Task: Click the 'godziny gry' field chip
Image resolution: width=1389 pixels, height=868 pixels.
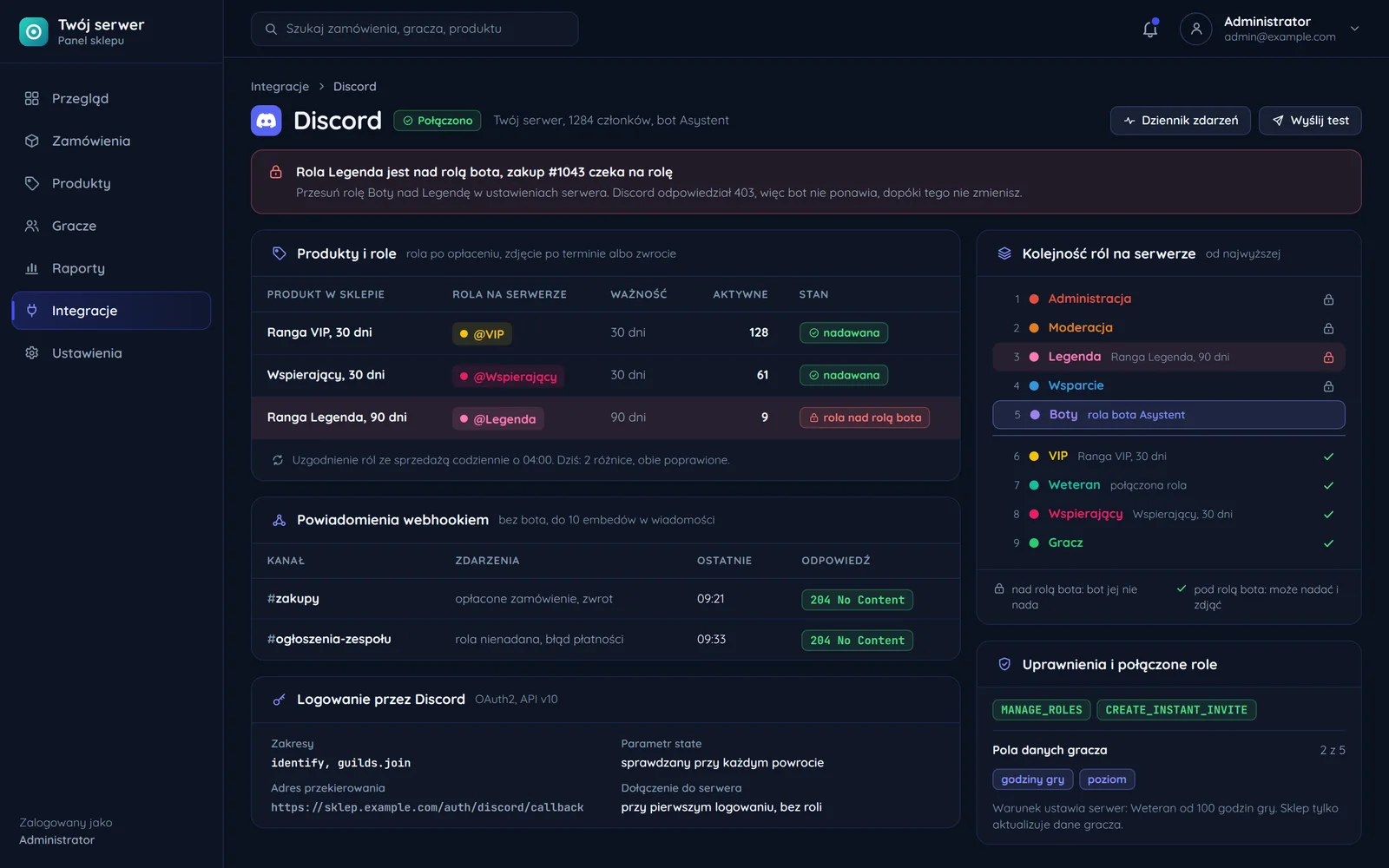Action: pyautogui.click(x=1032, y=779)
